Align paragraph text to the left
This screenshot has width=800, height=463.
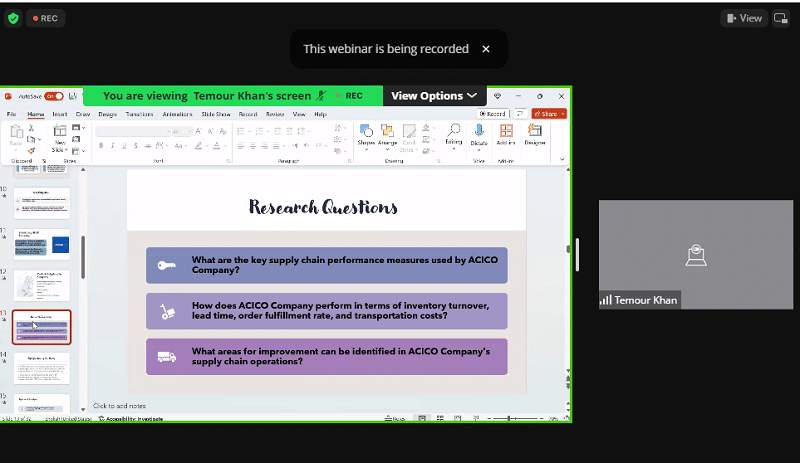click(241, 146)
